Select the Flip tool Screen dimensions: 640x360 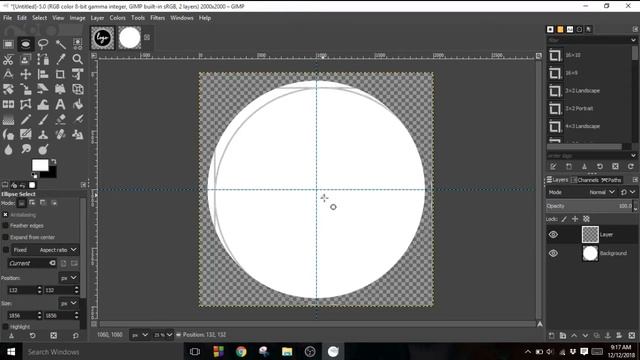(8, 104)
